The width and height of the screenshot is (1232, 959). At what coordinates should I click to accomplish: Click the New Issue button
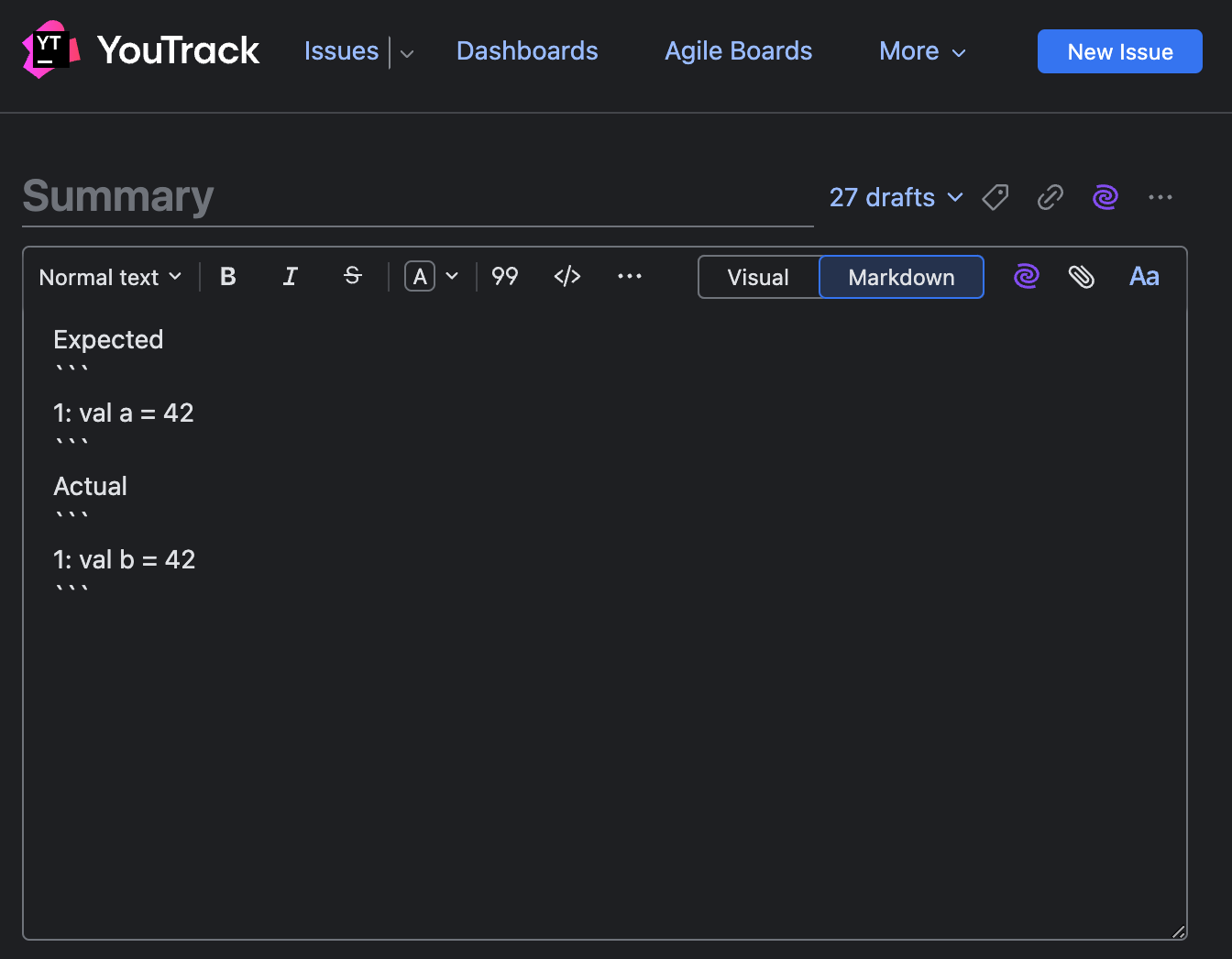click(1120, 51)
